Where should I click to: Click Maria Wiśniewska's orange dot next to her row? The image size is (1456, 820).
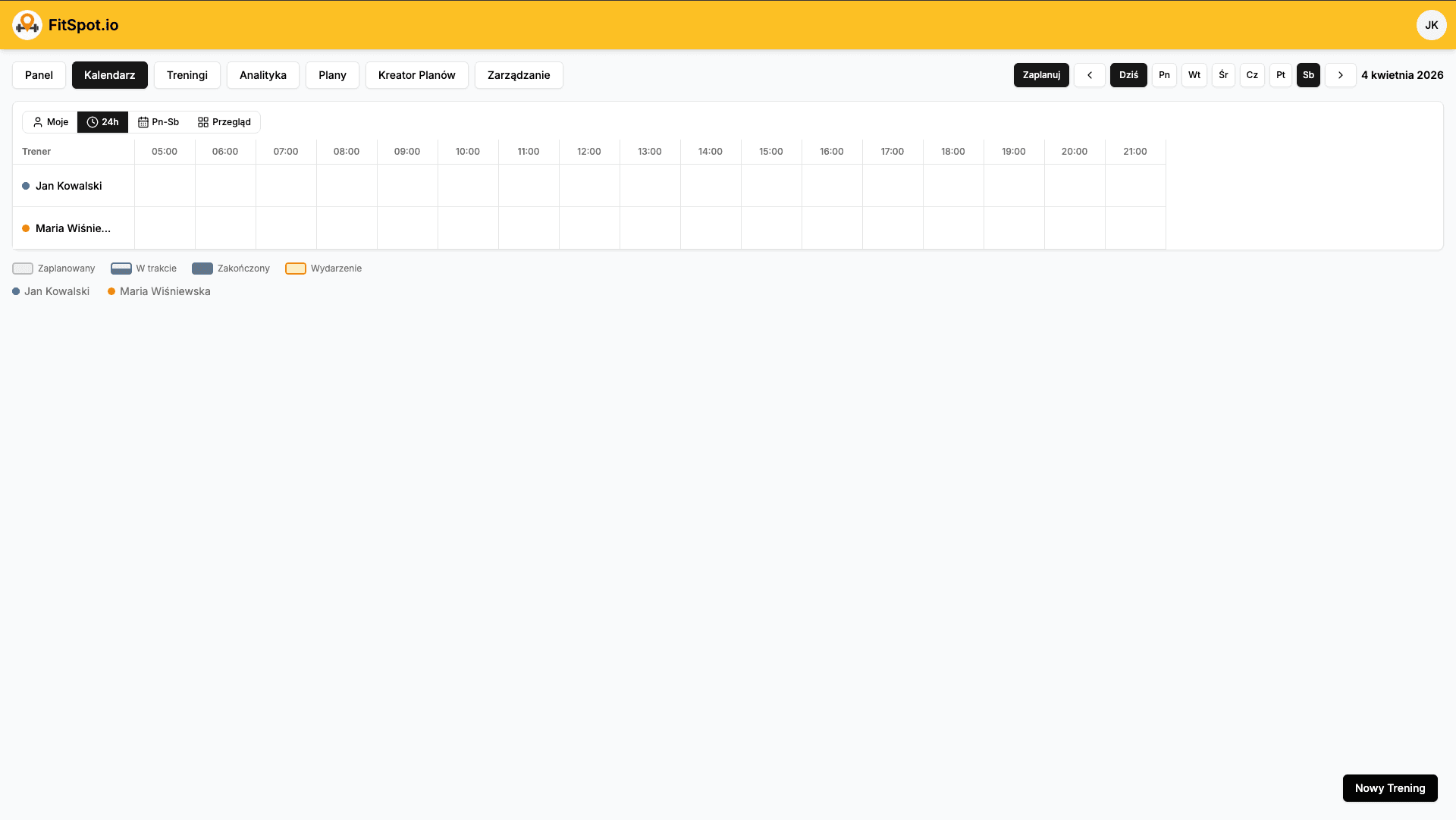[26, 228]
